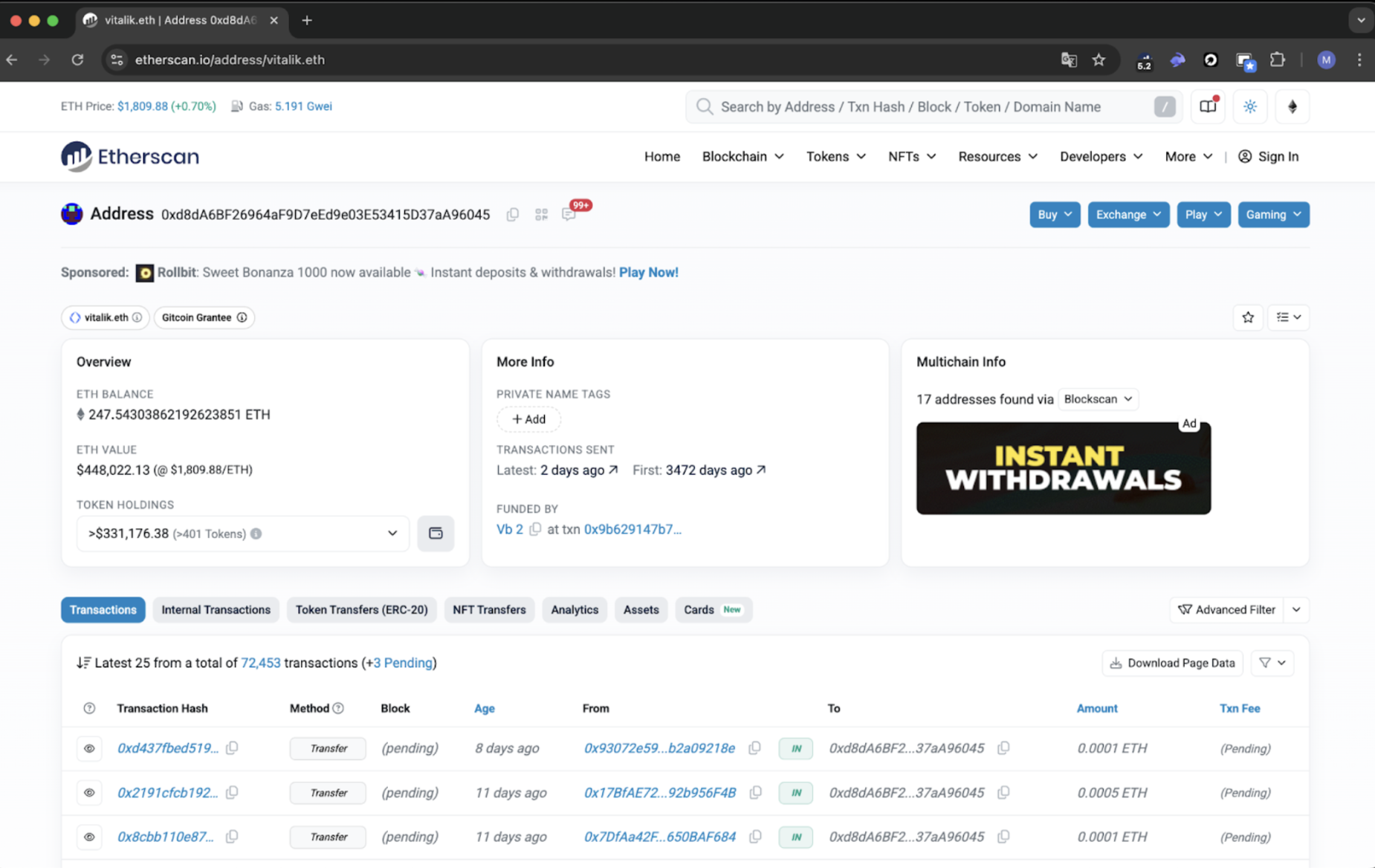Screen dimensions: 1375x868
Task: Open the Cards tab
Action: coord(714,609)
